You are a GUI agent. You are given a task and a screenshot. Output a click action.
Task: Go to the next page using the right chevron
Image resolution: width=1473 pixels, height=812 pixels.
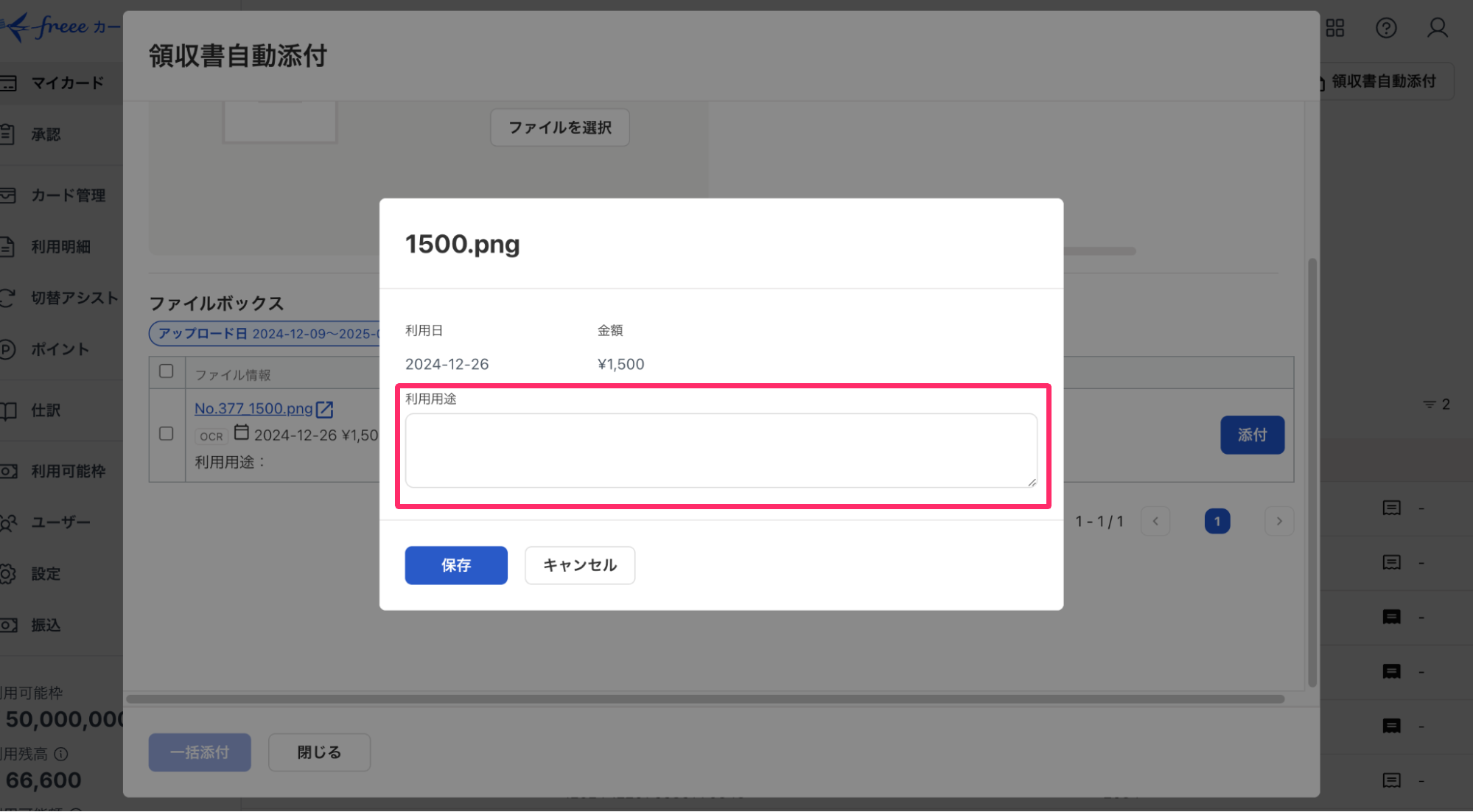pyautogui.click(x=1280, y=521)
